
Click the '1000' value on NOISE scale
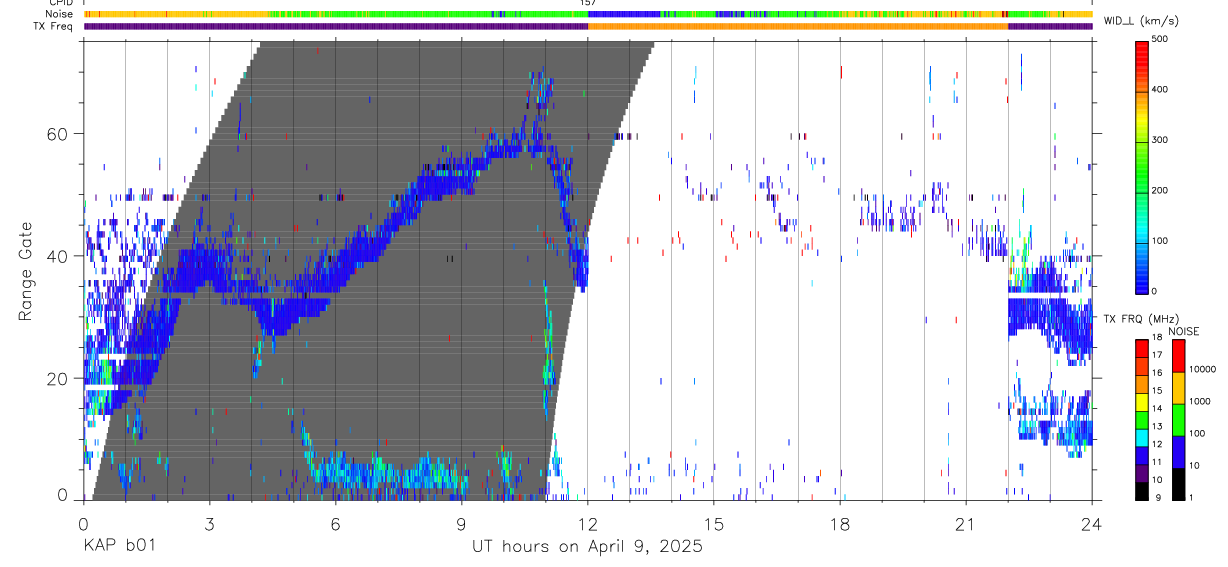[1199, 400]
